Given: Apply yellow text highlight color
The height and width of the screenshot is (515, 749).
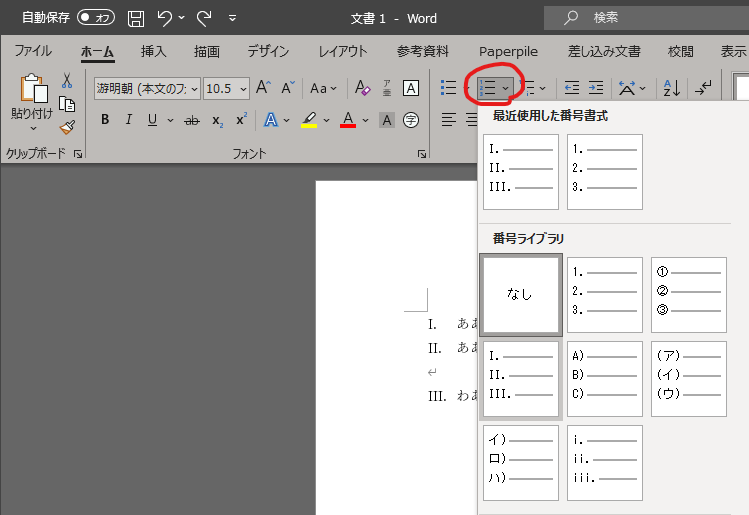Looking at the screenshot, I should (309, 120).
